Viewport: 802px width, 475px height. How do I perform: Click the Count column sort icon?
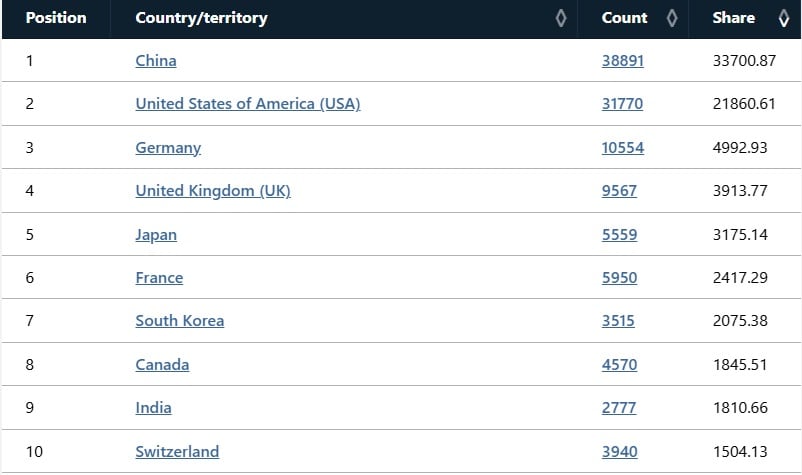tap(672, 18)
